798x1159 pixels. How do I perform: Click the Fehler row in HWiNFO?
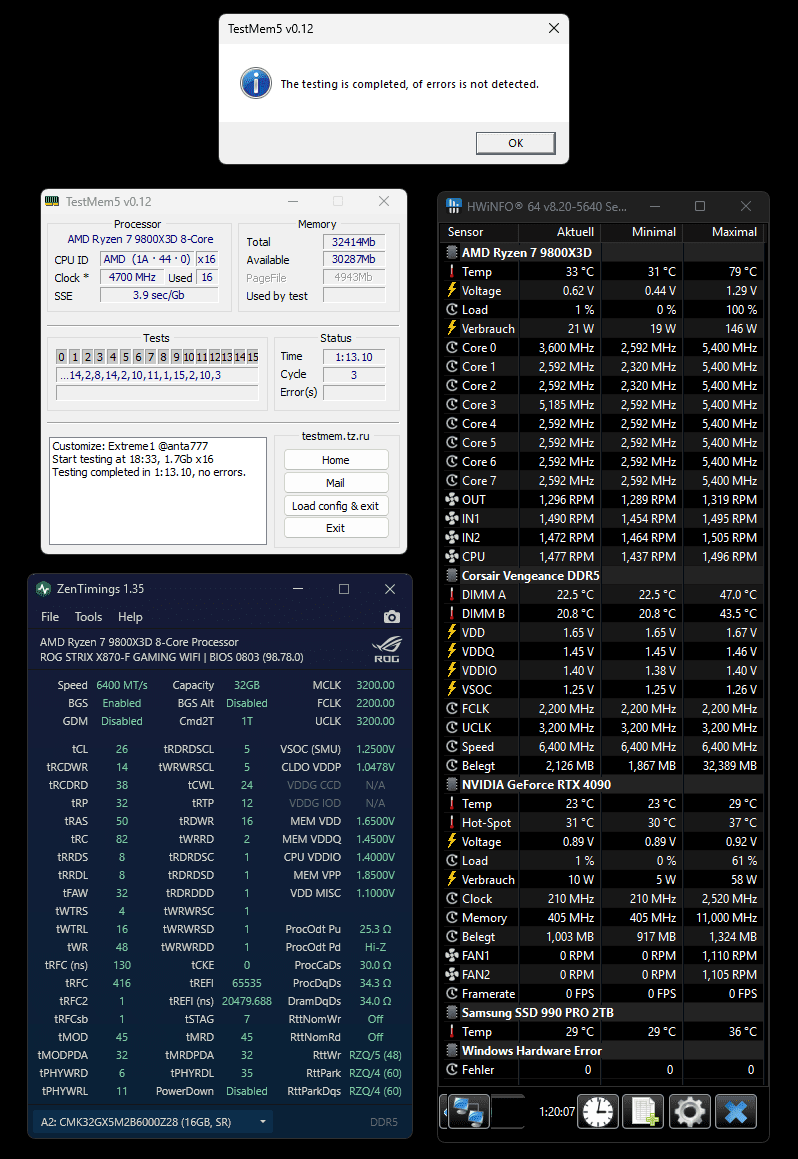602,1070
